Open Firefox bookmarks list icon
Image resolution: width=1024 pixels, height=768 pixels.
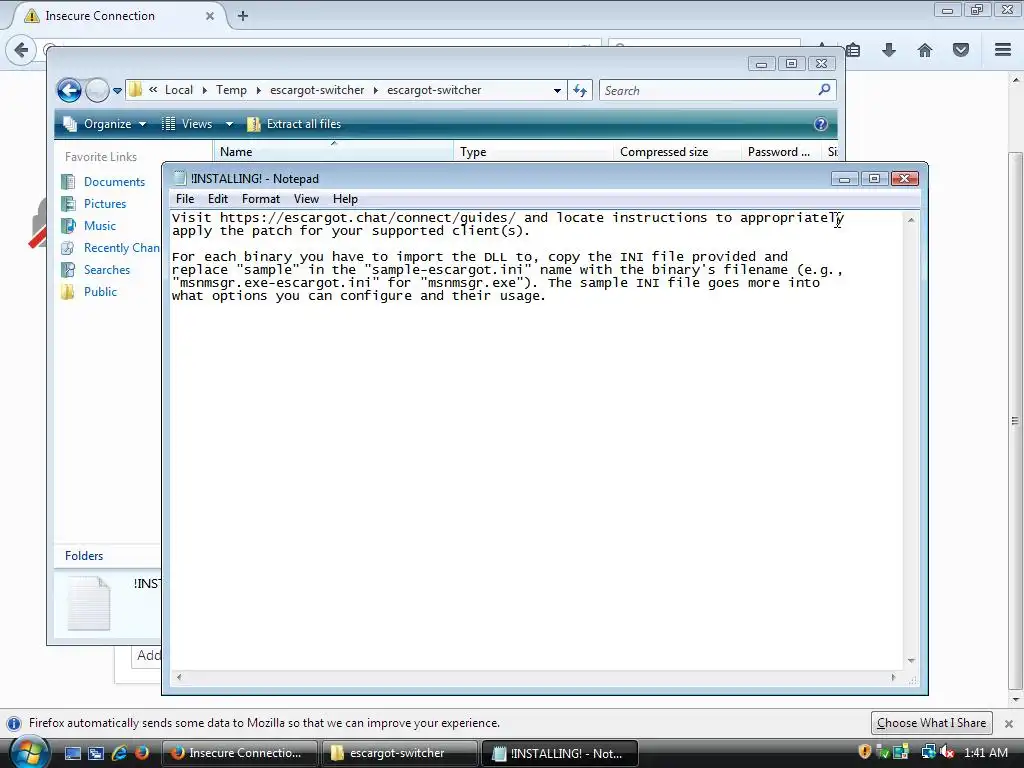(x=853, y=50)
